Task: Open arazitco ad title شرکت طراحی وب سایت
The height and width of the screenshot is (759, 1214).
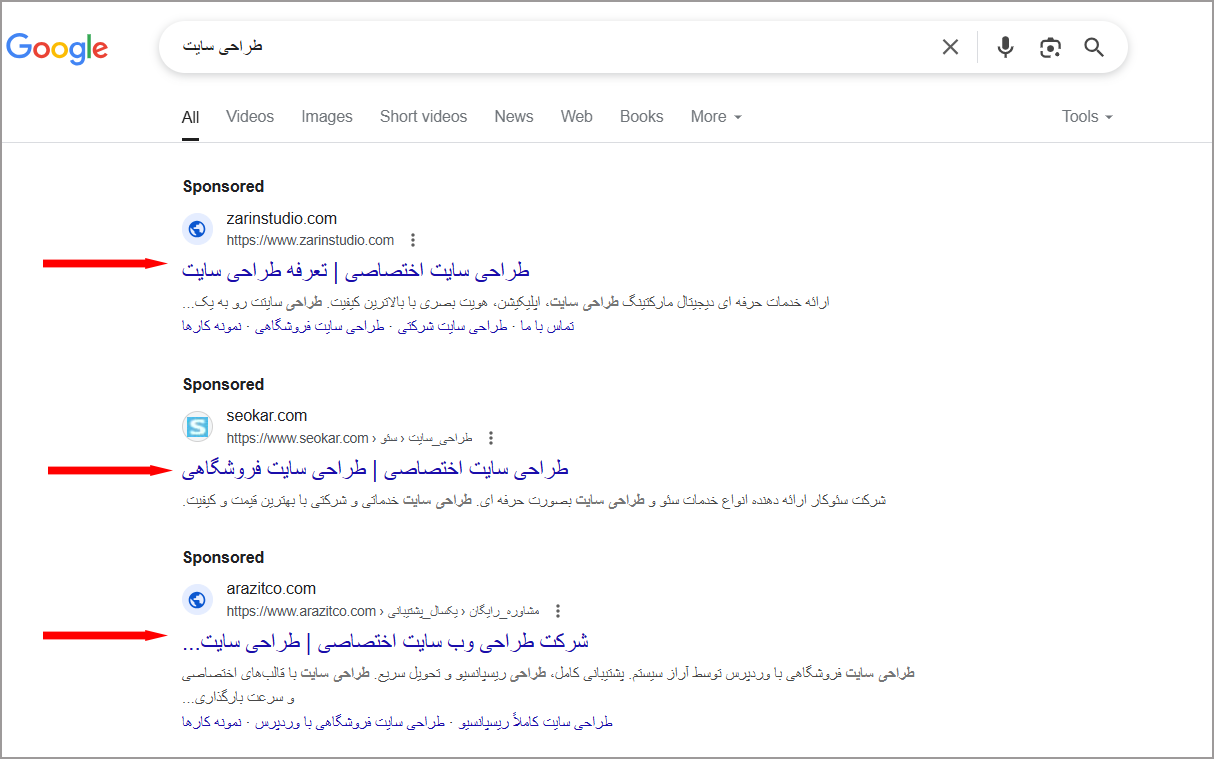Action: [385, 641]
